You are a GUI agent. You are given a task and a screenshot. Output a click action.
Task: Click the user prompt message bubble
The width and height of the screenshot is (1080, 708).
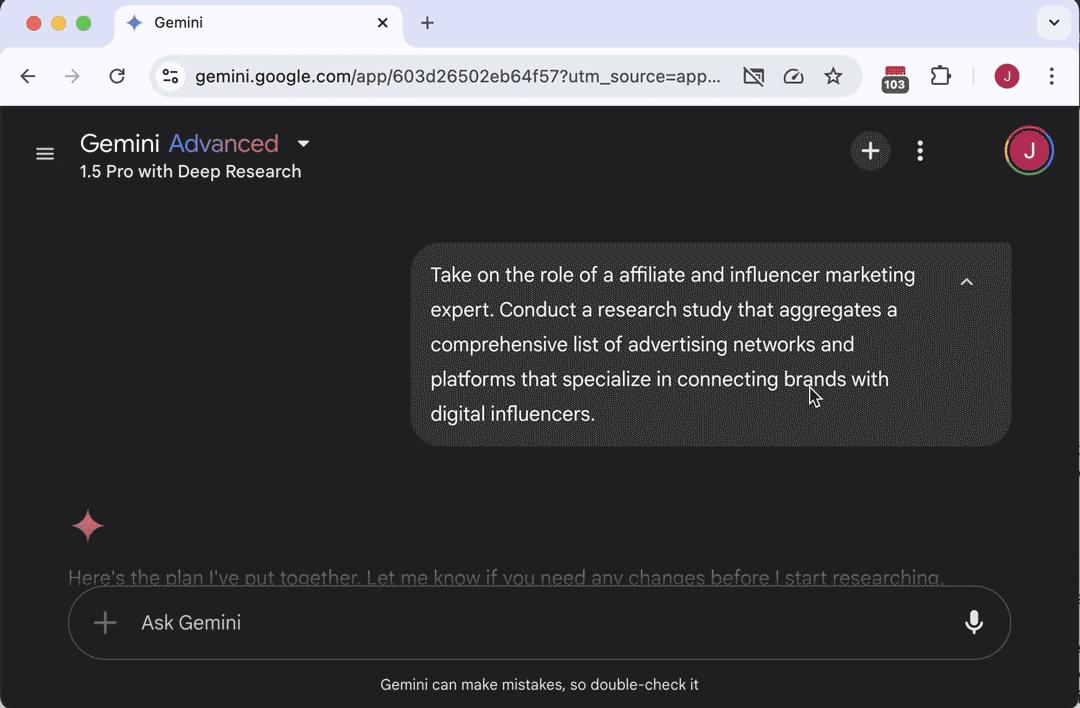point(711,344)
